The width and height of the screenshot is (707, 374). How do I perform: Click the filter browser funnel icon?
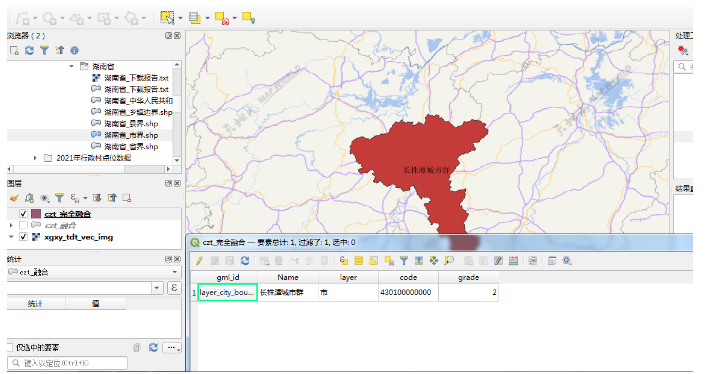click(x=44, y=51)
